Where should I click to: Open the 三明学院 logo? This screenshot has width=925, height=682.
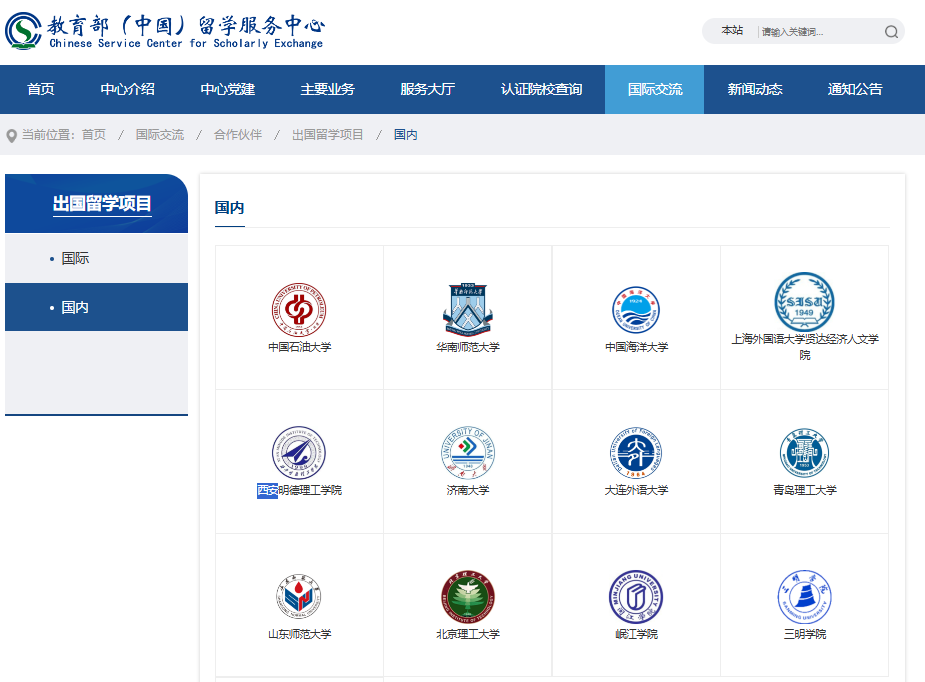pyautogui.click(x=805, y=596)
